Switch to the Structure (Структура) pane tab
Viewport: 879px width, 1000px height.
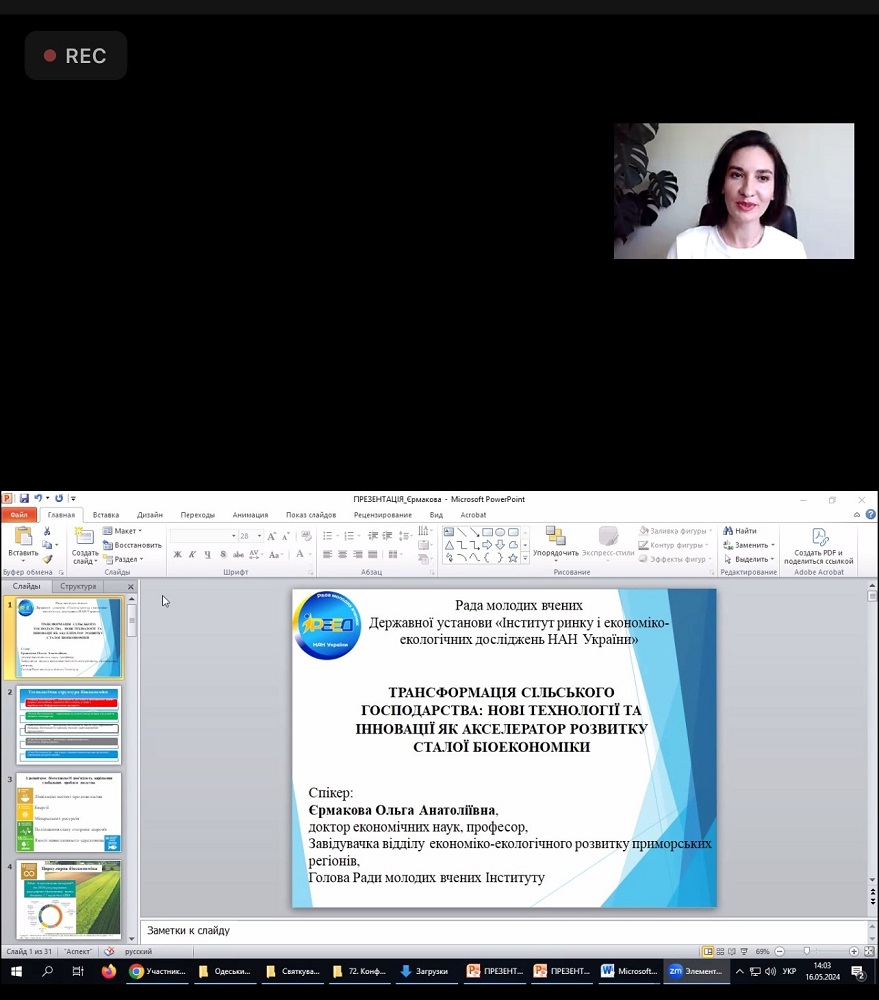(x=78, y=586)
